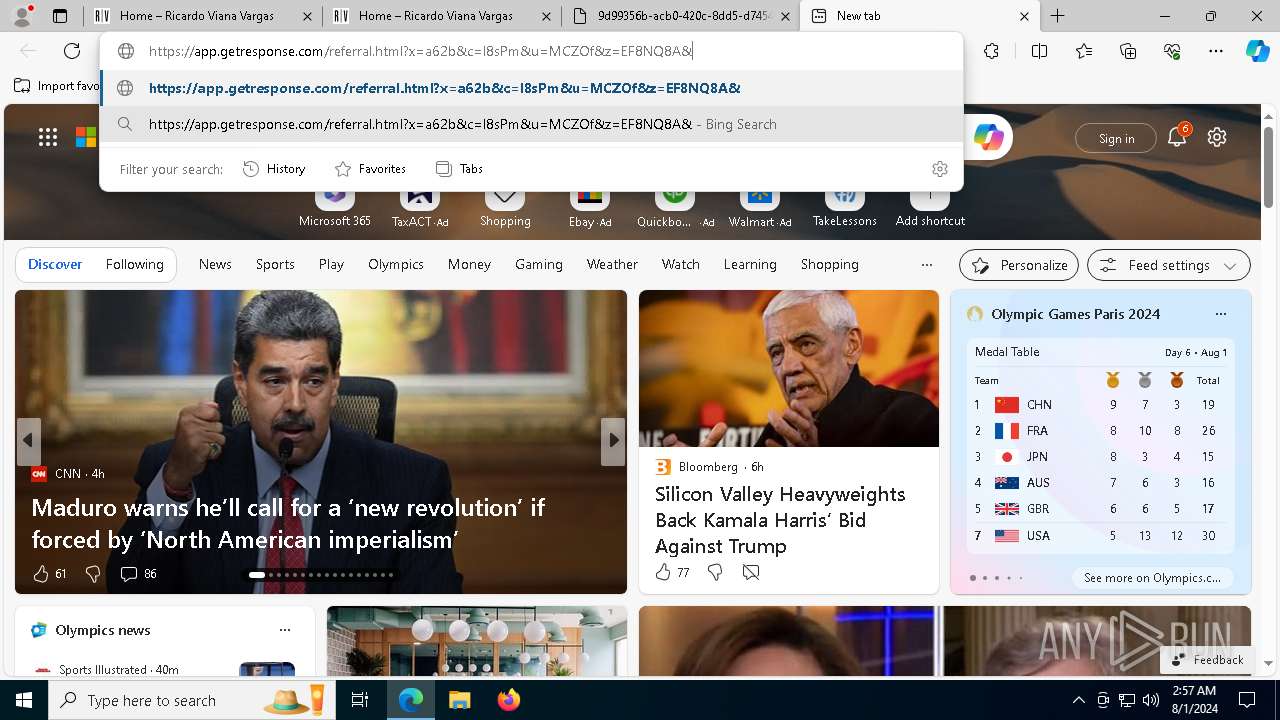Open the notifications bell icon
The height and width of the screenshot is (720, 1280).
pyautogui.click(x=1177, y=138)
